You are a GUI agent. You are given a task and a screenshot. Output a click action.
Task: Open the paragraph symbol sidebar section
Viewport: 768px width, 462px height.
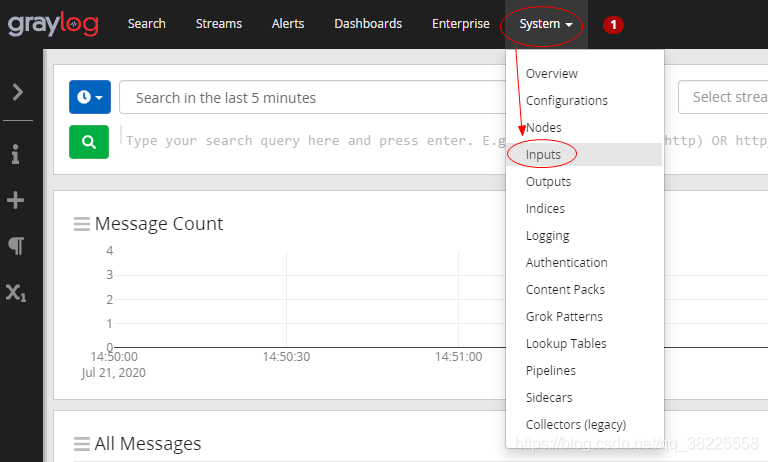click(16, 245)
